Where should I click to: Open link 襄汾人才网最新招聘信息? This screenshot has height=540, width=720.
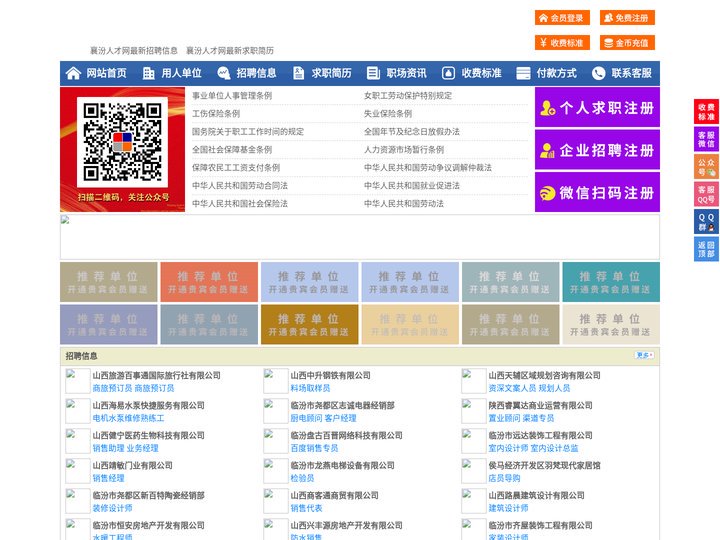click(134, 51)
